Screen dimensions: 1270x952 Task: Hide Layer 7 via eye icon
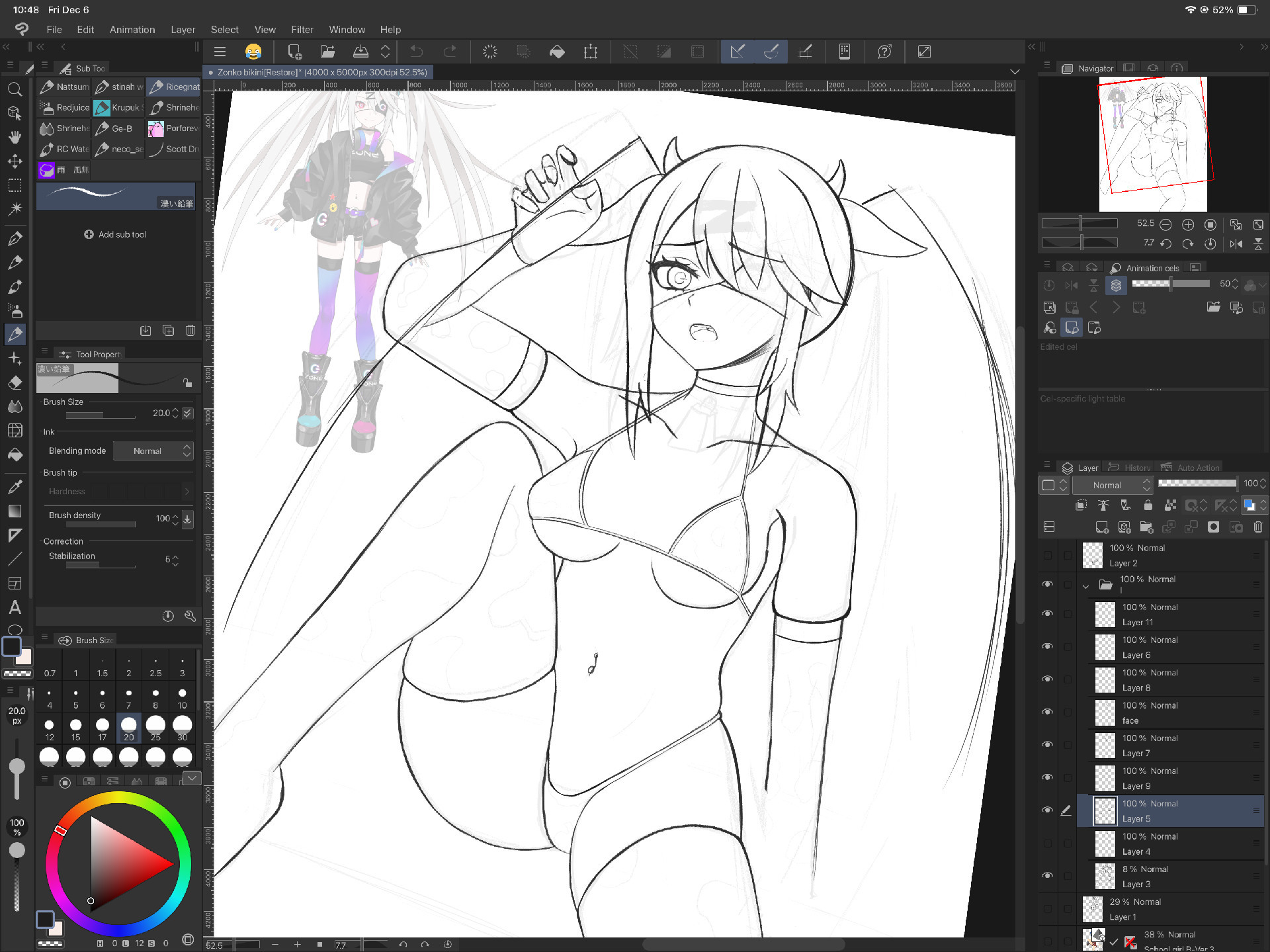(1047, 745)
